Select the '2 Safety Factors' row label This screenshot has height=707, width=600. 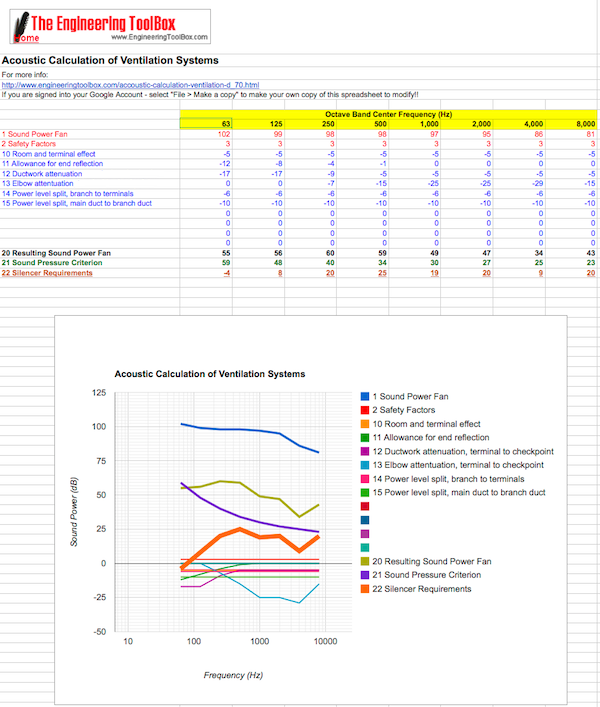coord(29,144)
